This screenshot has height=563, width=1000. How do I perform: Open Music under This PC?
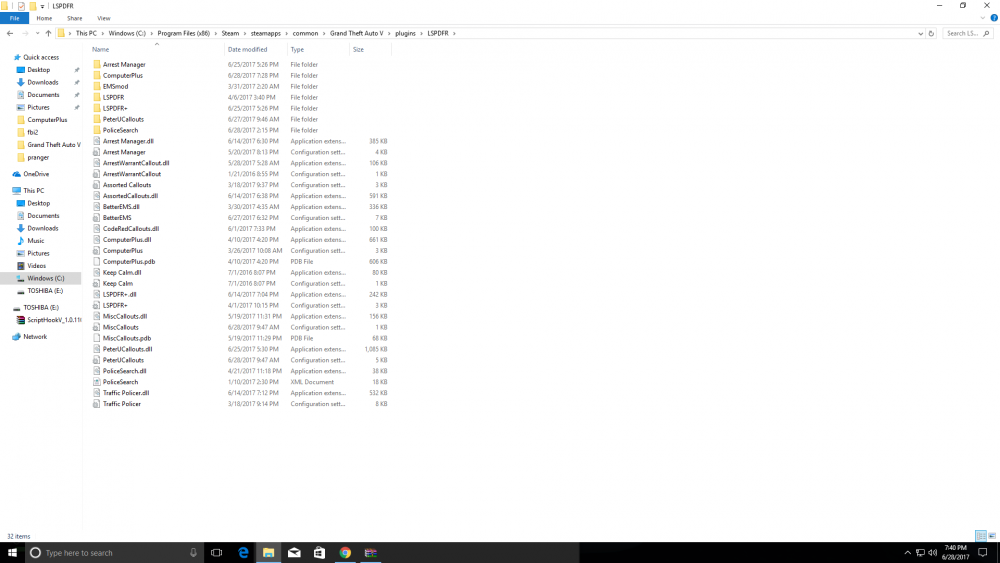pos(36,241)
